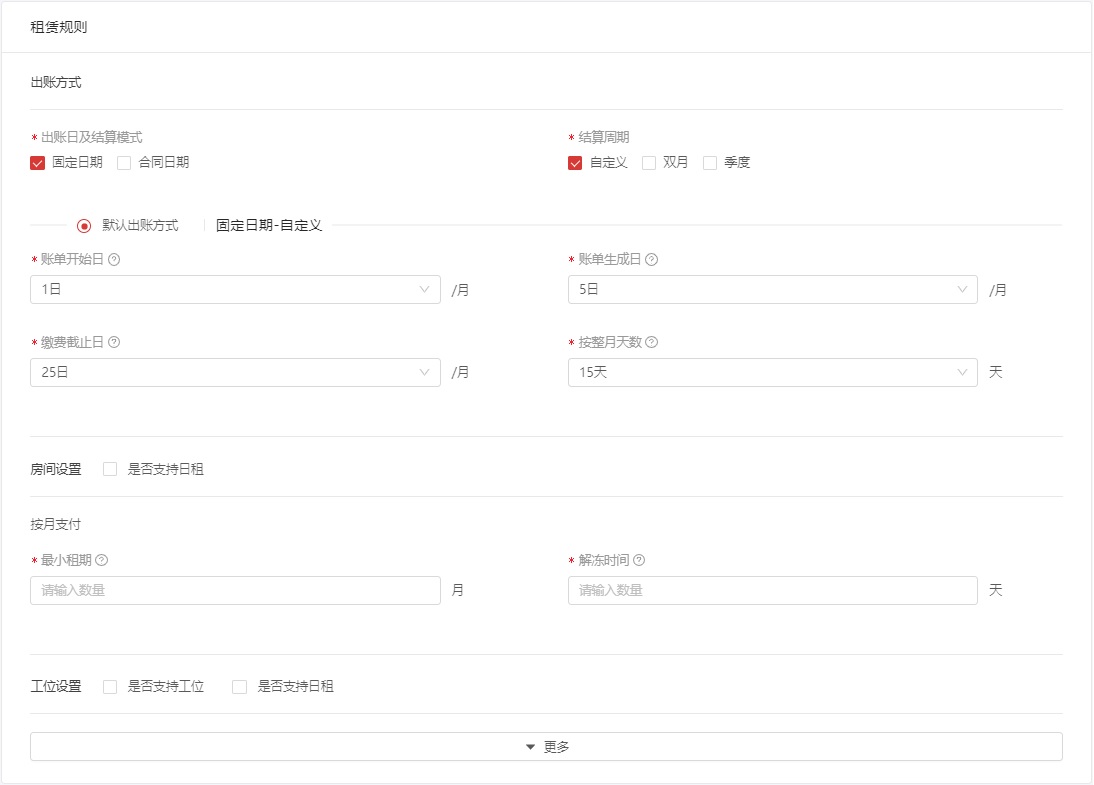
Task: Open the 账单开始日 dropdown showing 1日
Action: 235,290
